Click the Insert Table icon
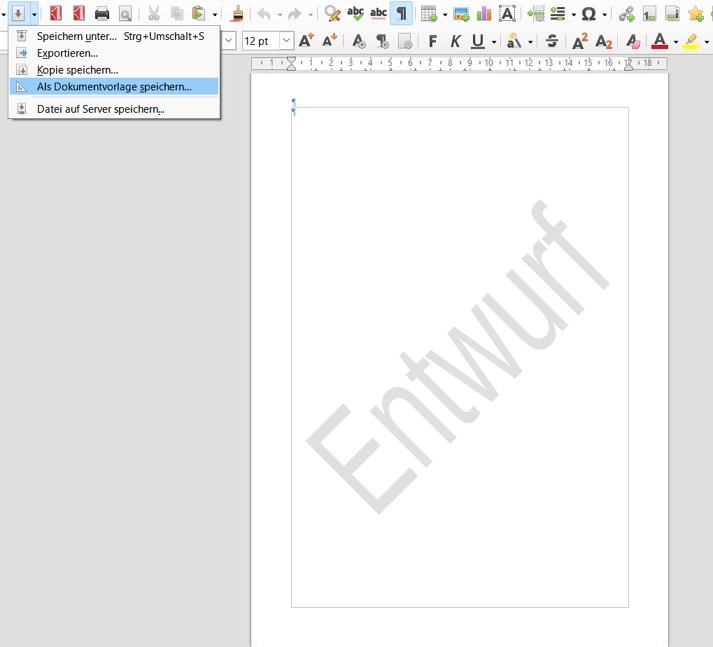Image resolution: width=713 pixels, height=647 pixels. (428, 14)
